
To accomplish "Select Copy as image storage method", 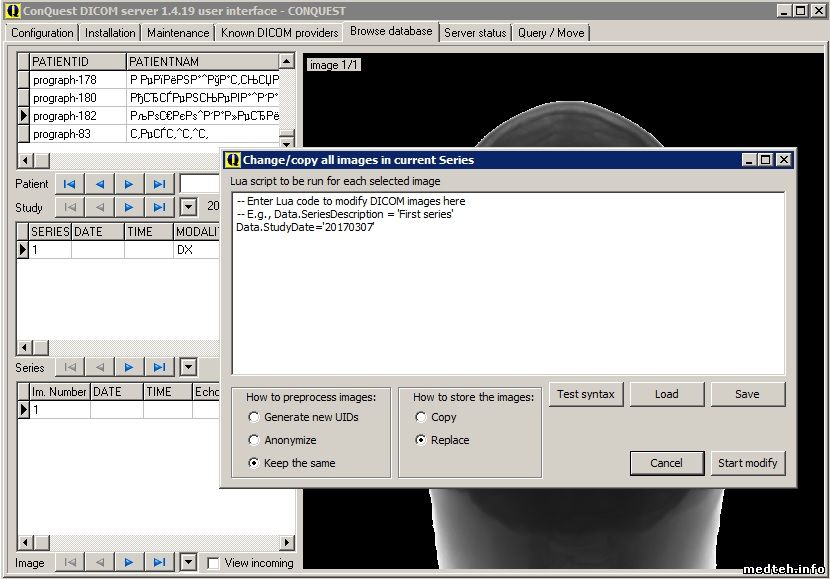I will pyautogui.click(x=421, y=417).
